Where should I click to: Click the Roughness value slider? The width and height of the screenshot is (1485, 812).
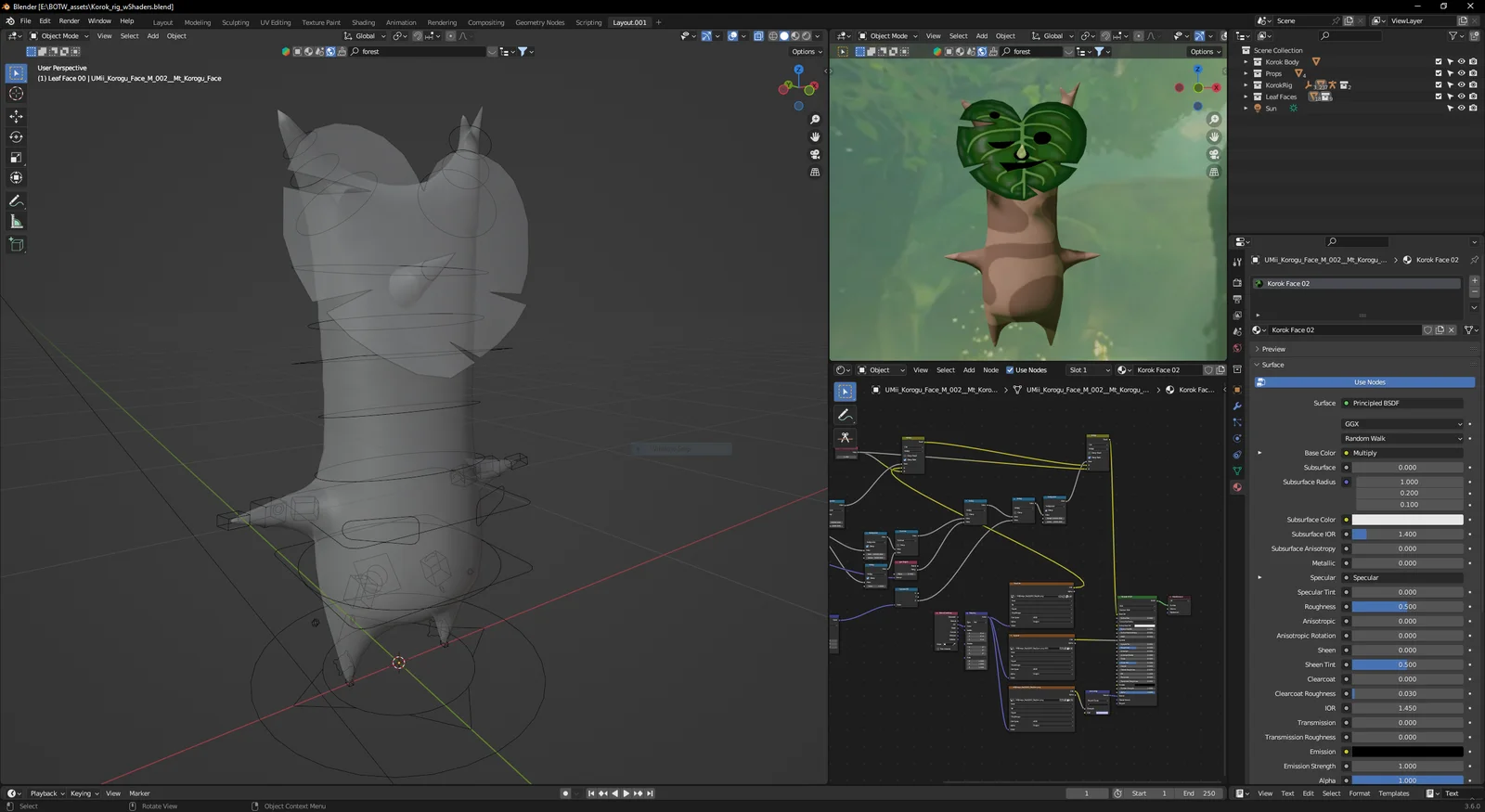(1407, 607)
